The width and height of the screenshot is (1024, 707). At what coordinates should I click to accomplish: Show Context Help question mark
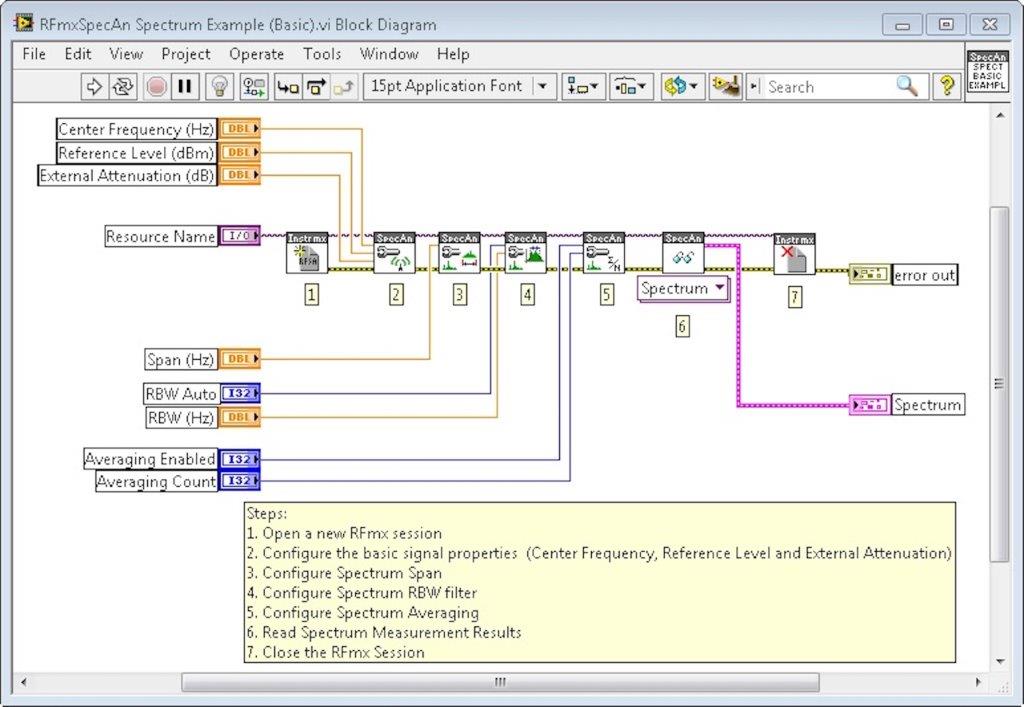point(946,87)
